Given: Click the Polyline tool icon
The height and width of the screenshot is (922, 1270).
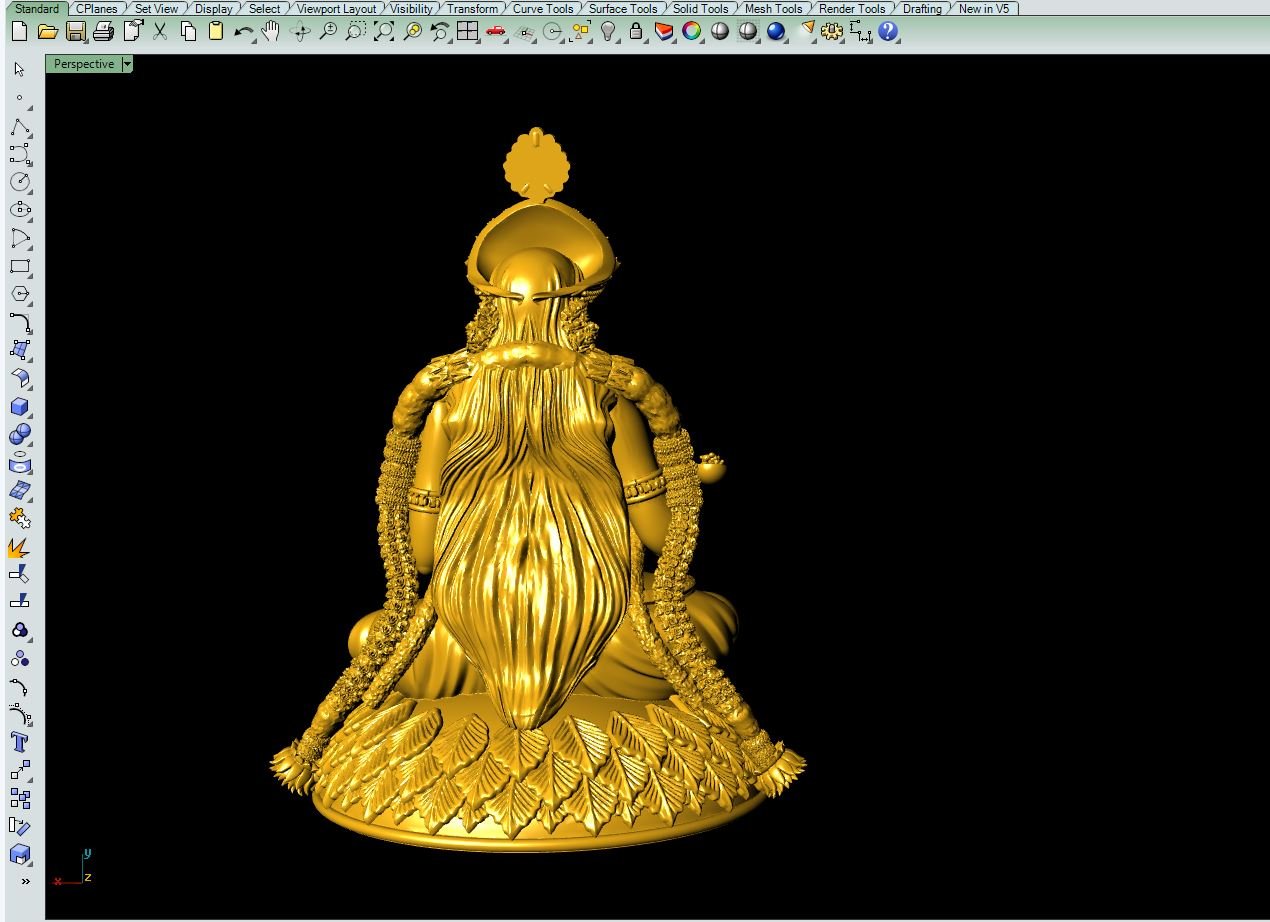Looking at the screenshot, I should coord(19,127).
